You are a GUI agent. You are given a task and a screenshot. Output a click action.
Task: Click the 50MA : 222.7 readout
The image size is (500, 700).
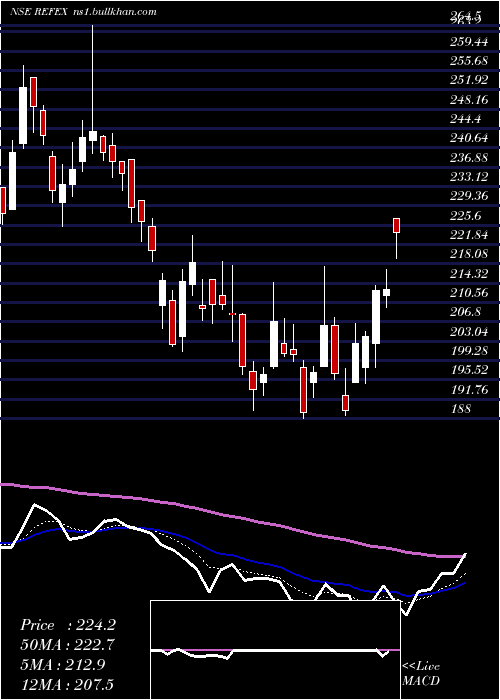click(67, 645)
